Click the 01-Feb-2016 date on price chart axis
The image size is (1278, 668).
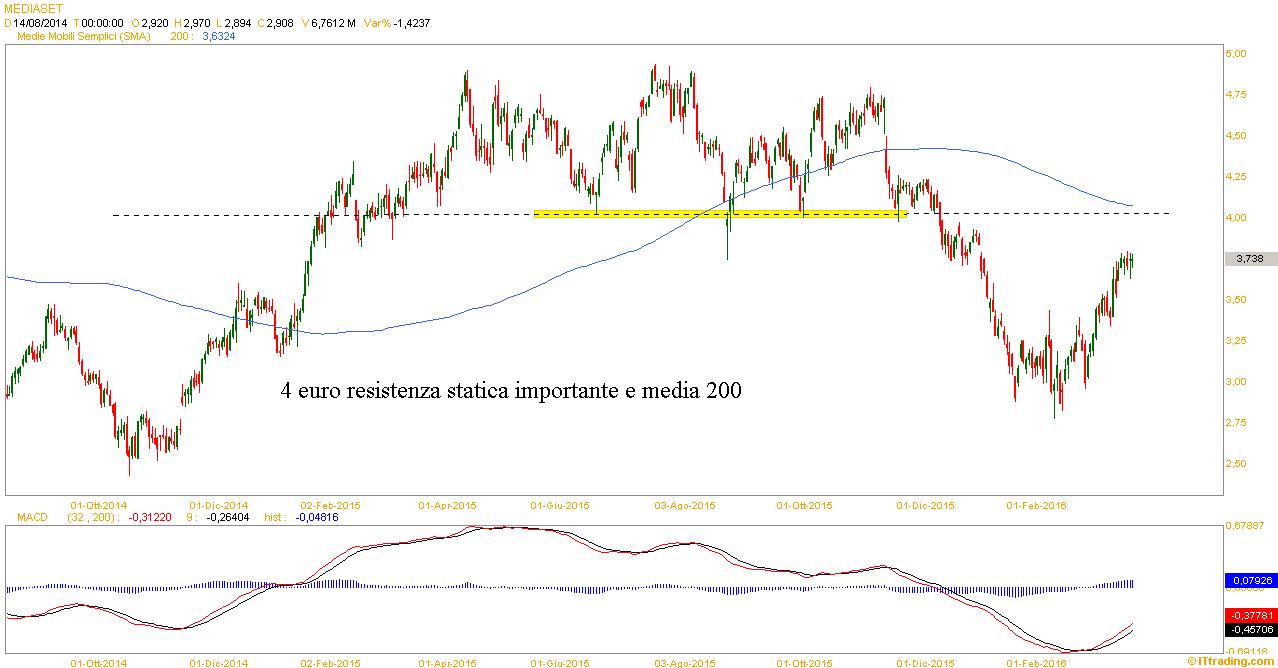click(x=1035, y=505)
